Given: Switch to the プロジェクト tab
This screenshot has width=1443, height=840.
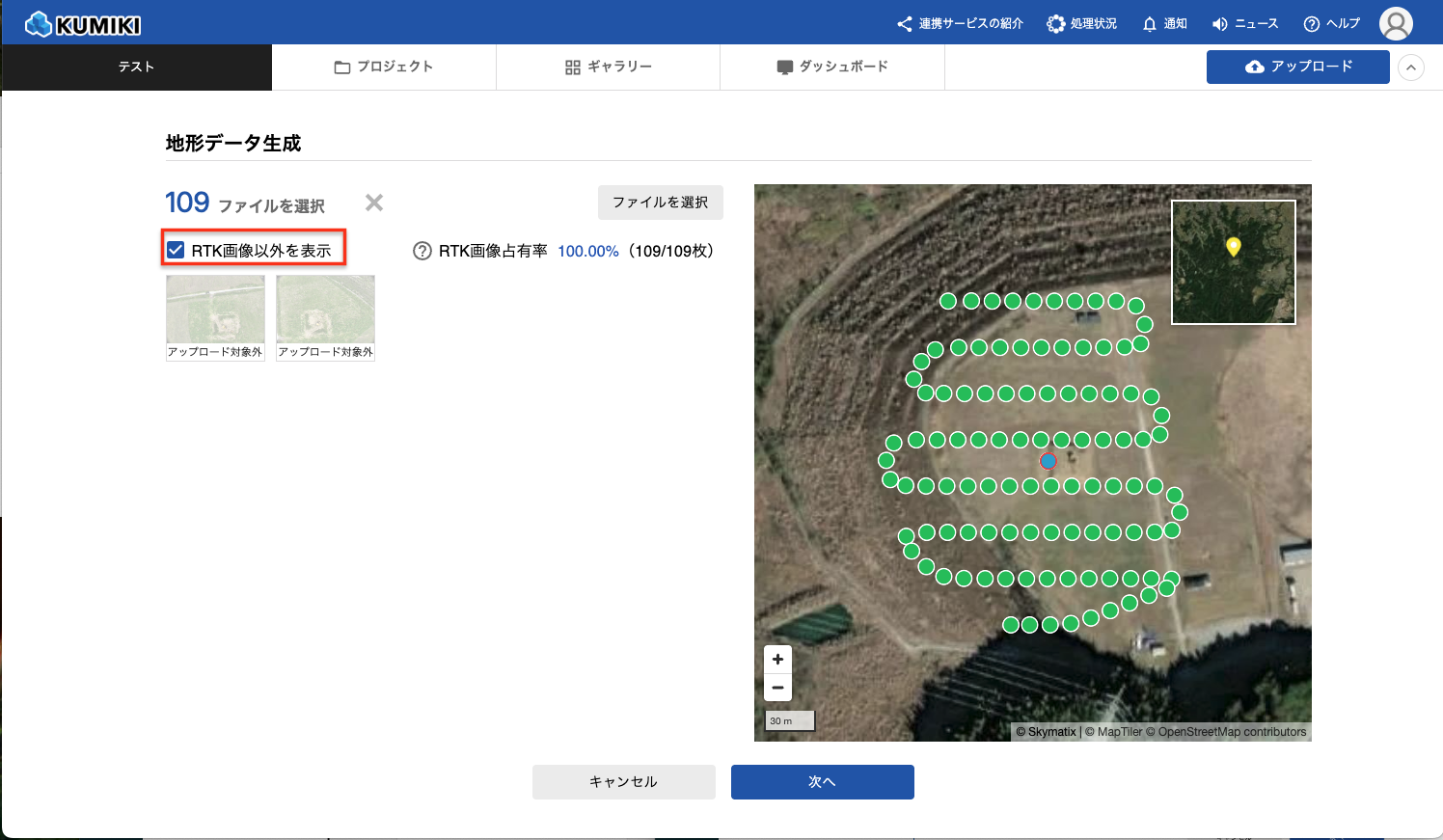Looking at the screenshot, I should [x=383, y=68].
